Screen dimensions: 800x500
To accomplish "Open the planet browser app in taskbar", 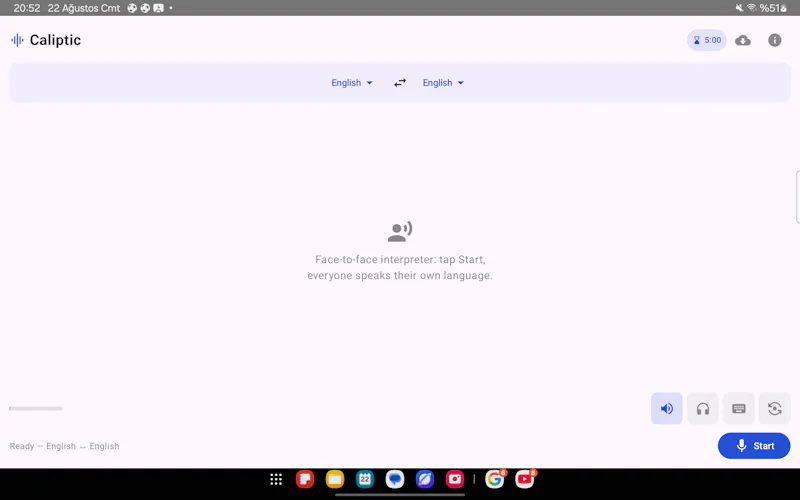I will [x=424, y=479].
